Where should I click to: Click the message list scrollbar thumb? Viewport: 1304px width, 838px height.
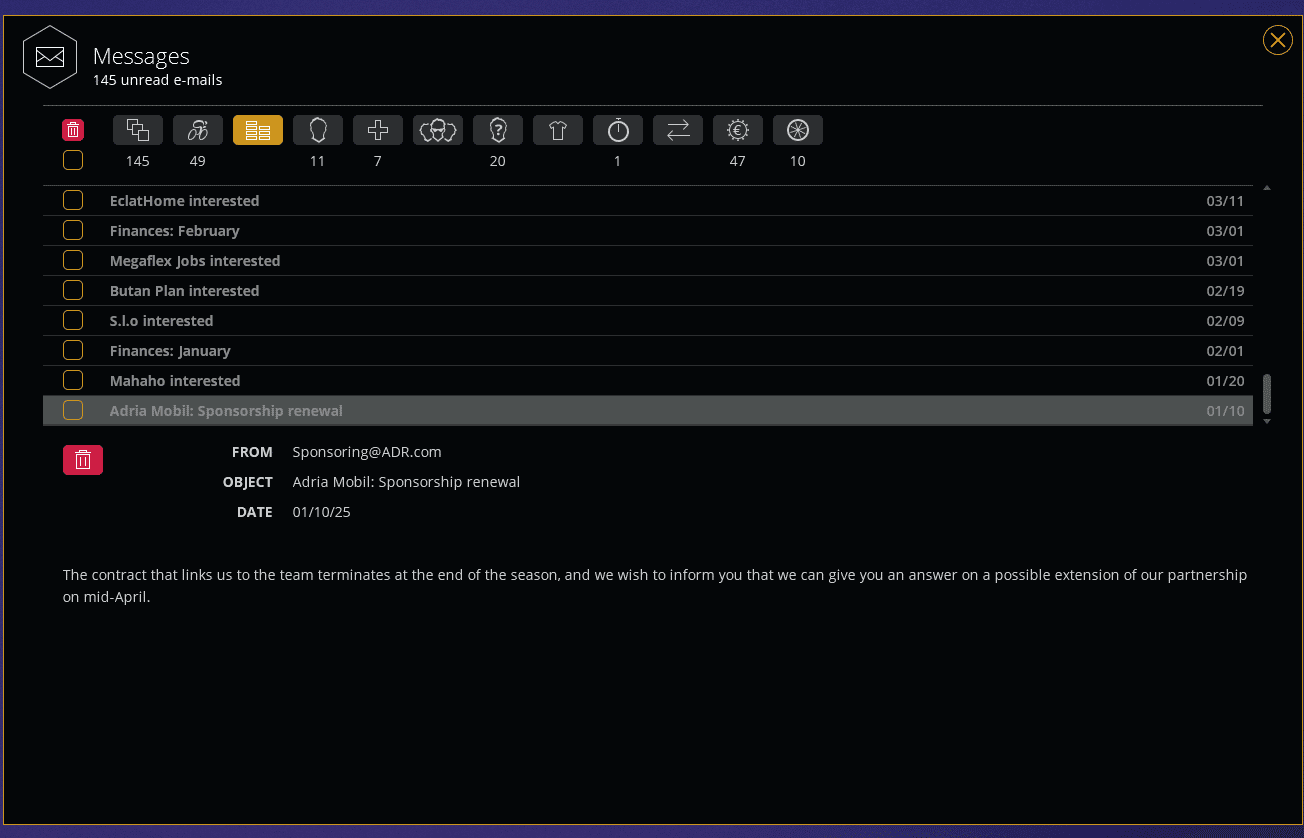(1267, 394)
